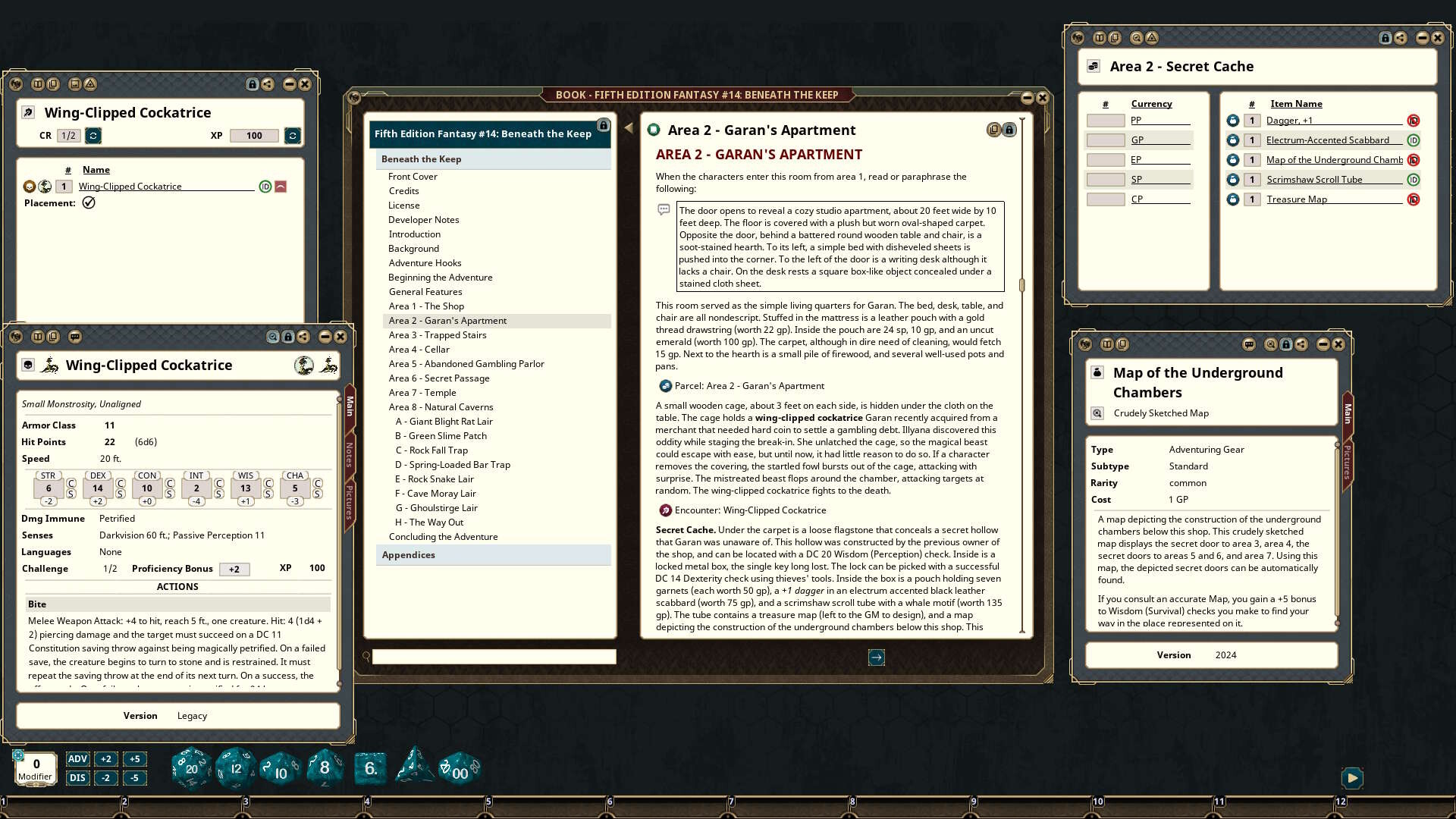Click the ADV roll modifier button
The width and height of the screenshot is (1456, 819).
pos(77,759)
